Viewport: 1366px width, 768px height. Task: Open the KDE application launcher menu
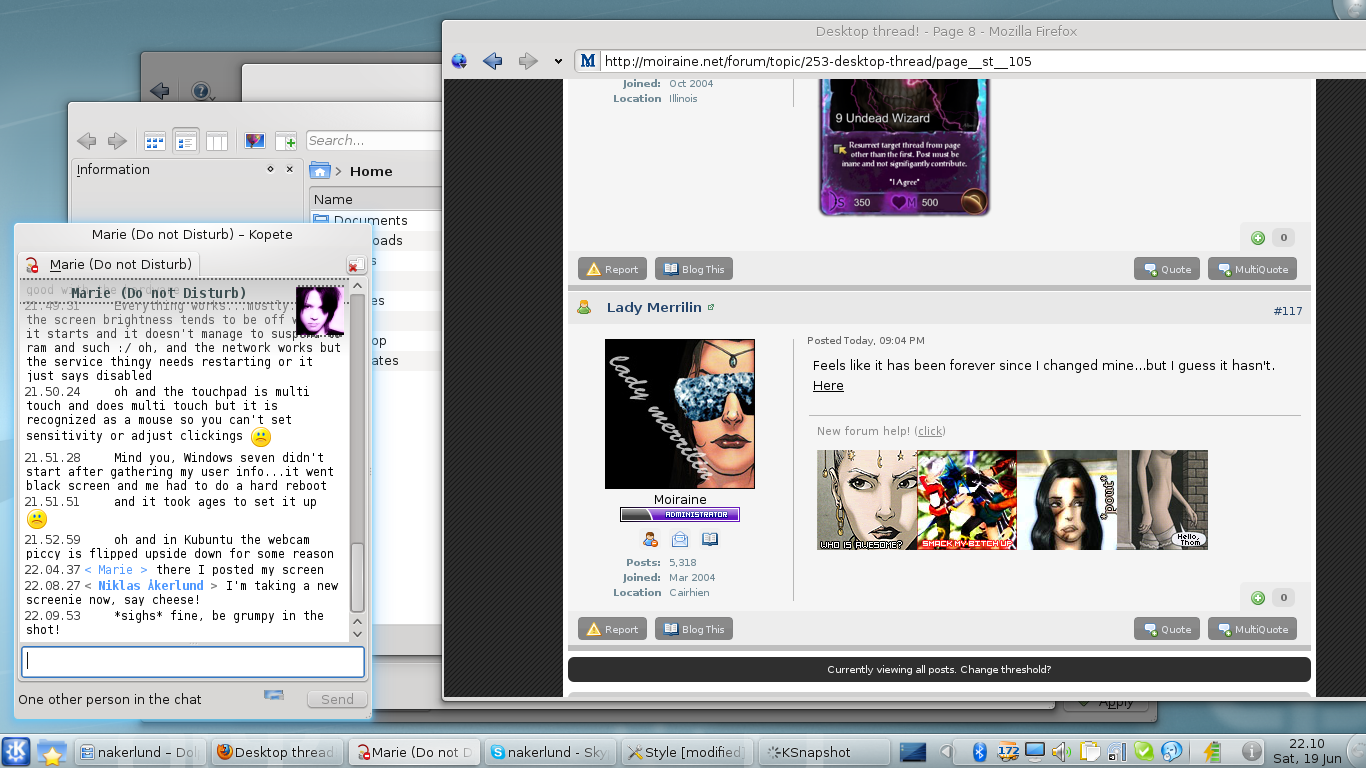pyautogui.click(x=16, y=752)
